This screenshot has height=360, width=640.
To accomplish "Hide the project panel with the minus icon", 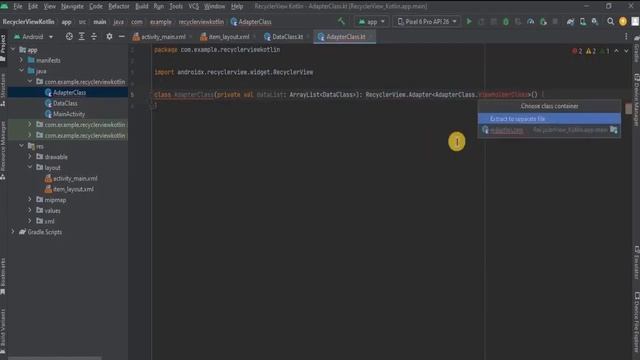I will click(x=121, y=37).
